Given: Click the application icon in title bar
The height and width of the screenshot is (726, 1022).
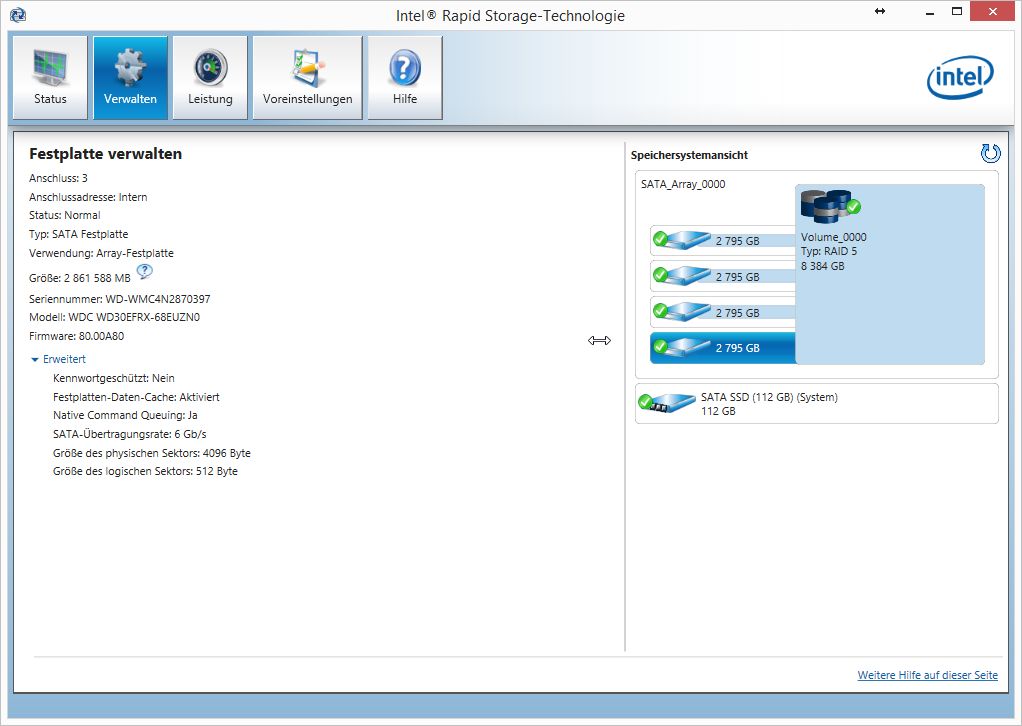Looking at the screenshot, I should (x=18, y=14).
